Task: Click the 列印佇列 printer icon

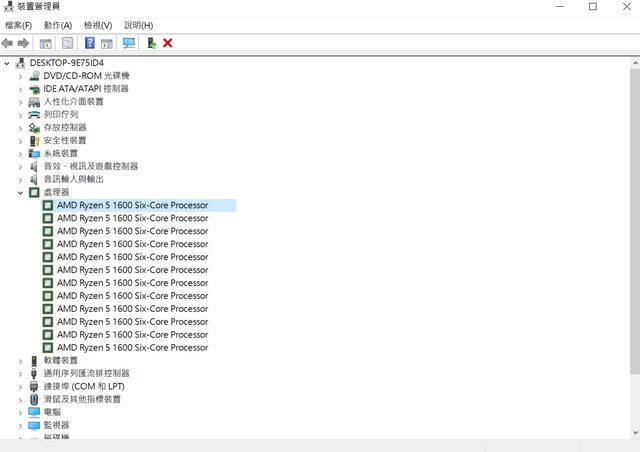Action: click(34, 115)
